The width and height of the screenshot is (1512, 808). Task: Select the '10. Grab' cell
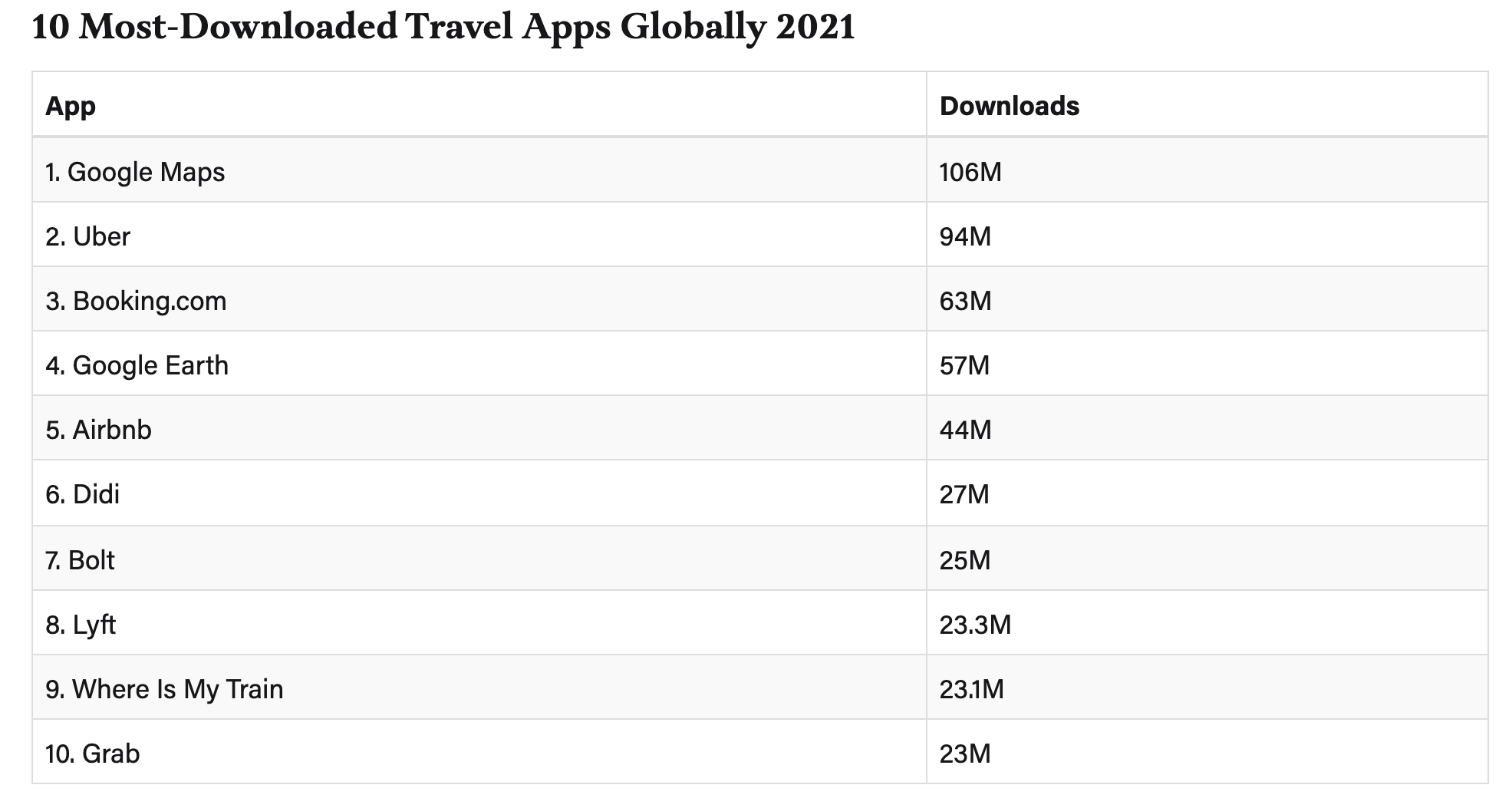479,752
